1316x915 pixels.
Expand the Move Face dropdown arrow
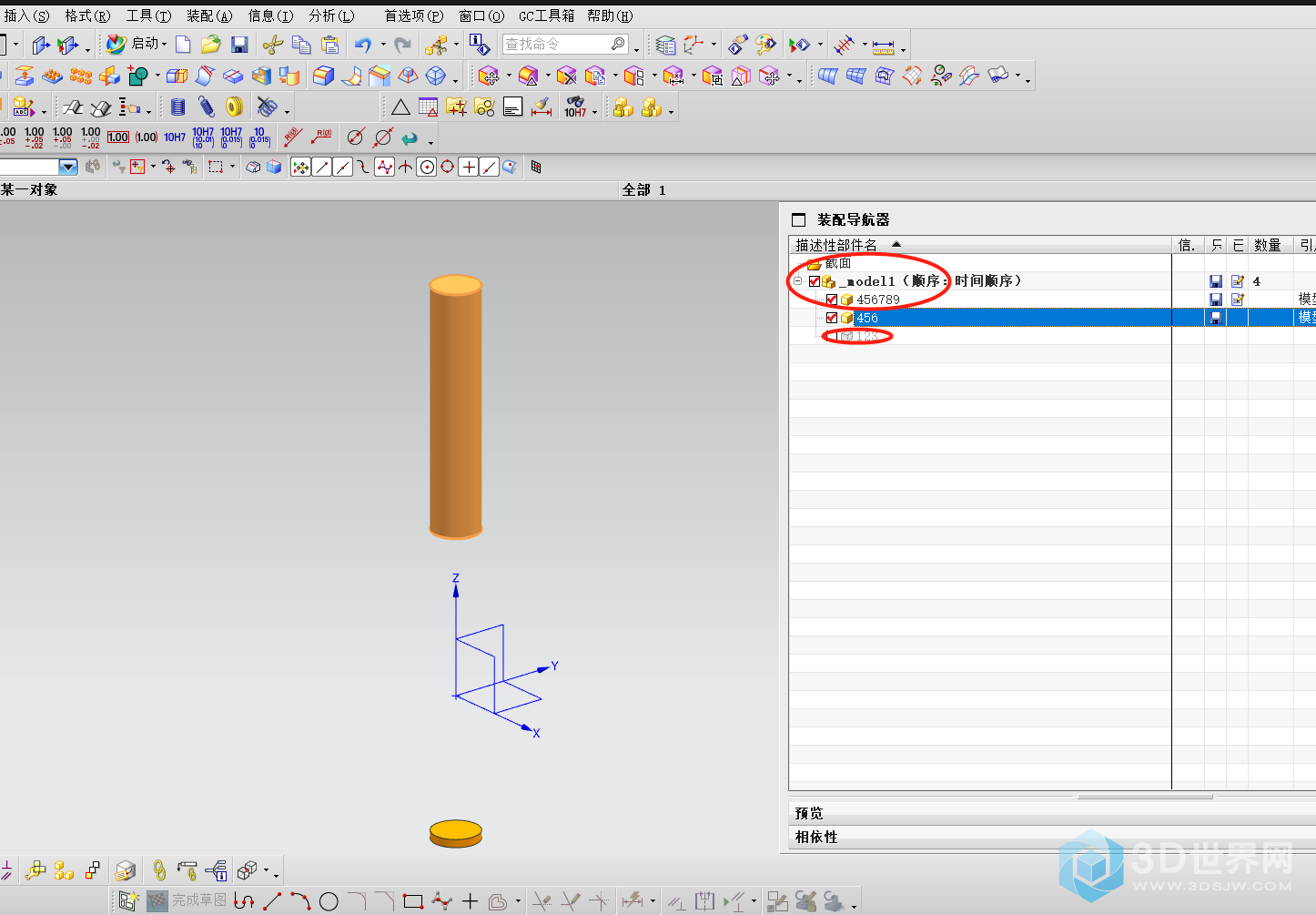(509, 76)
